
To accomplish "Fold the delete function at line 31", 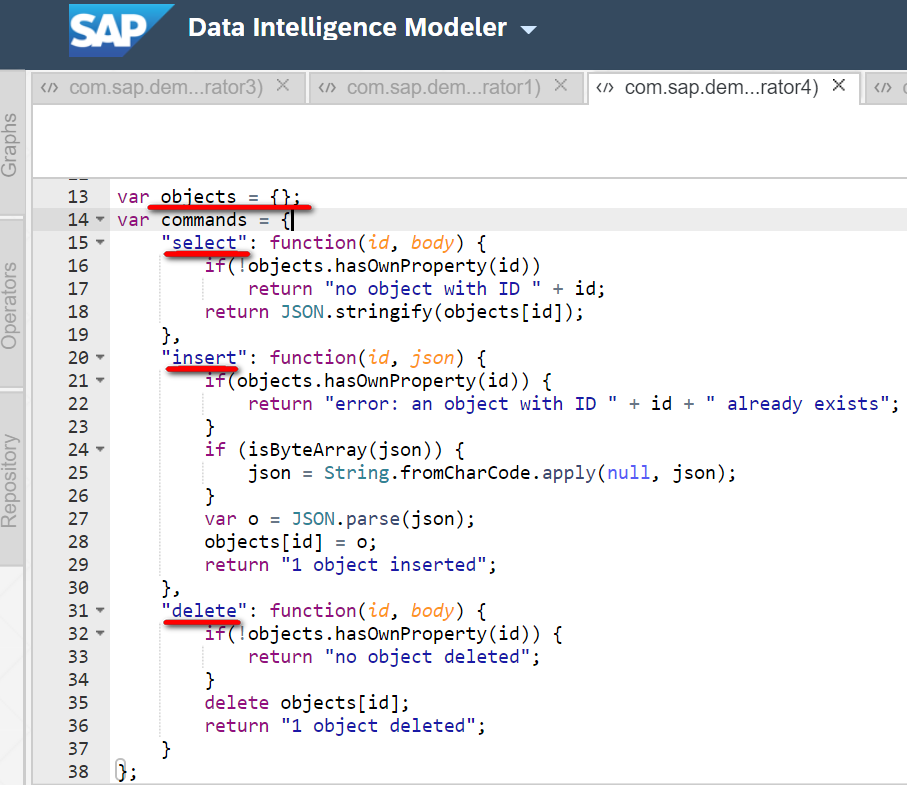I will (x=100, y=611).
